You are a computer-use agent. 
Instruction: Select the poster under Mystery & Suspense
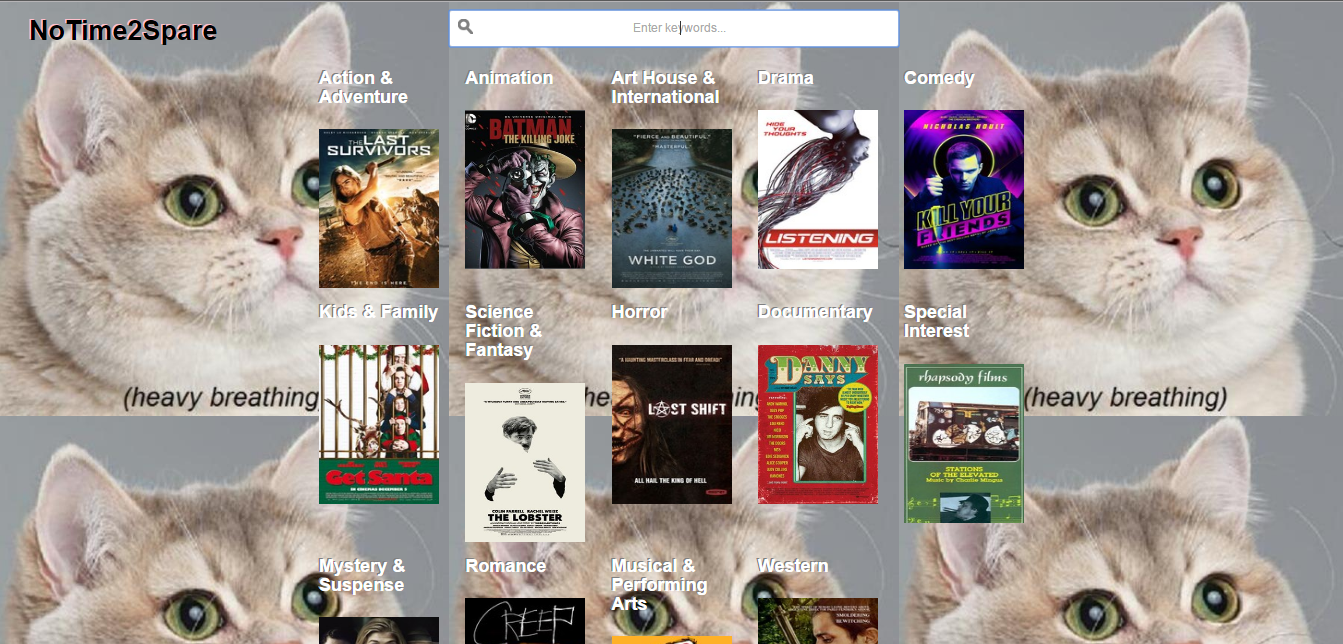pos(379,630)
